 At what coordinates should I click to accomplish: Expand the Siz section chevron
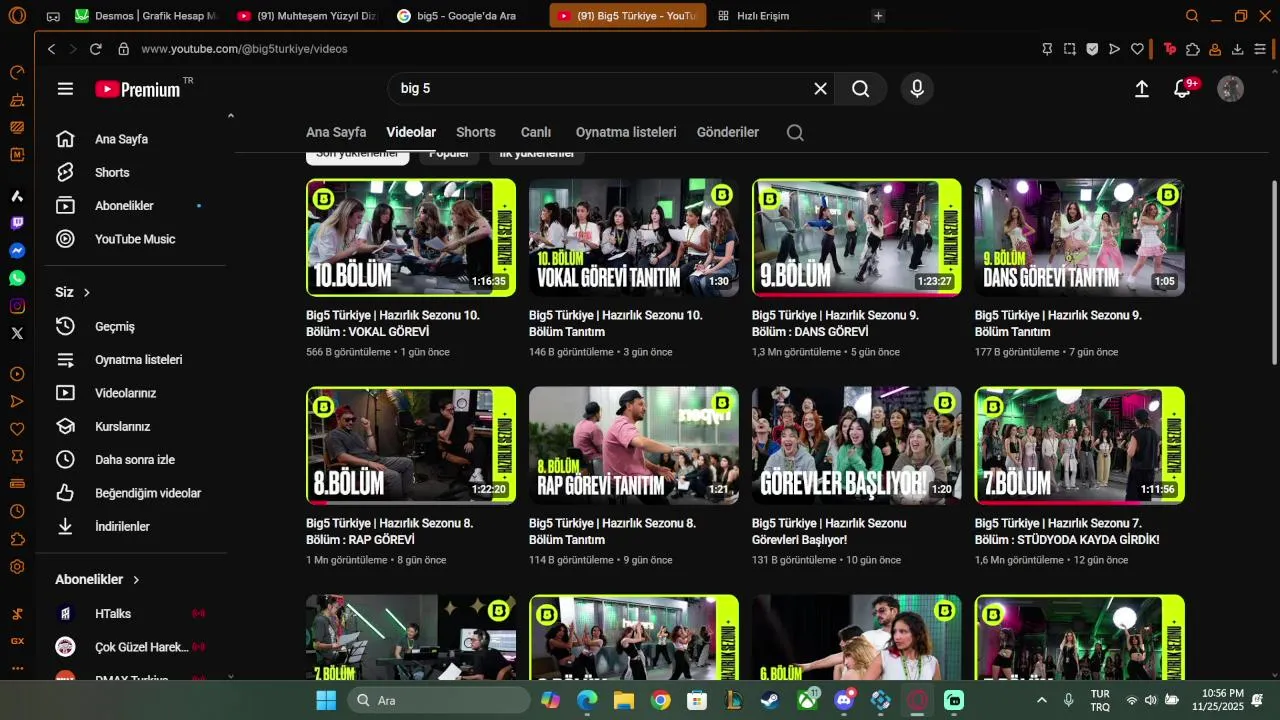(87, 293)
